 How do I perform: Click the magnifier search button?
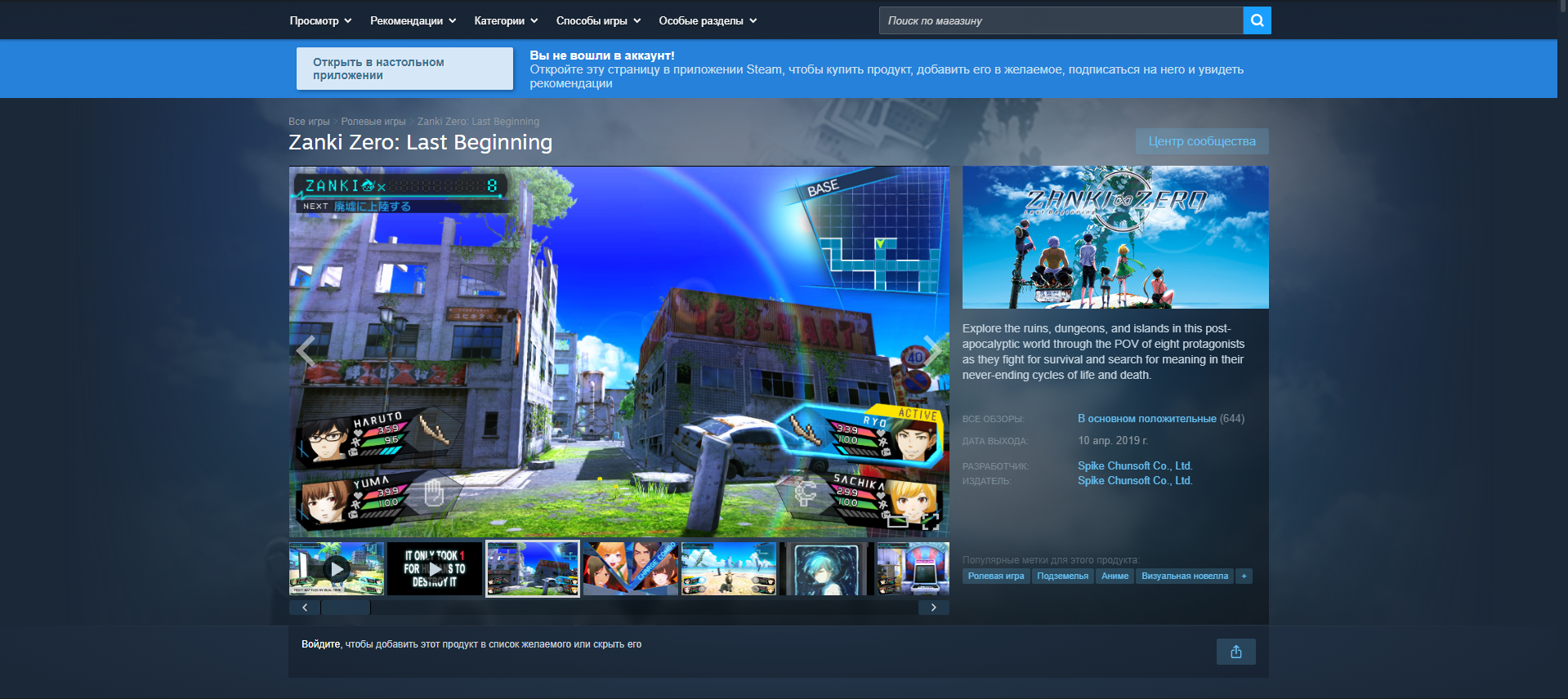pos(1257,20)
